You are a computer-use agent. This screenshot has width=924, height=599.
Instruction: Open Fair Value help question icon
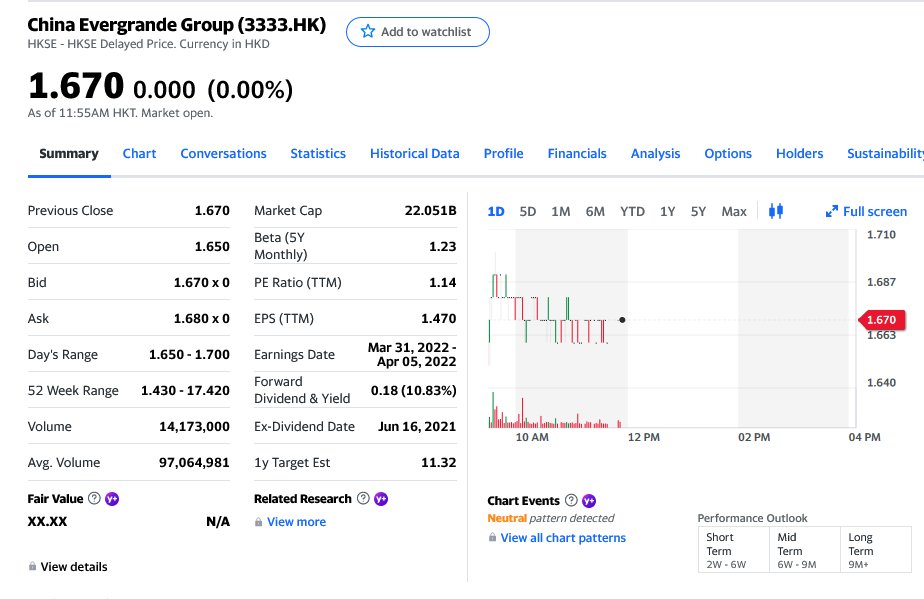[94, 498]
